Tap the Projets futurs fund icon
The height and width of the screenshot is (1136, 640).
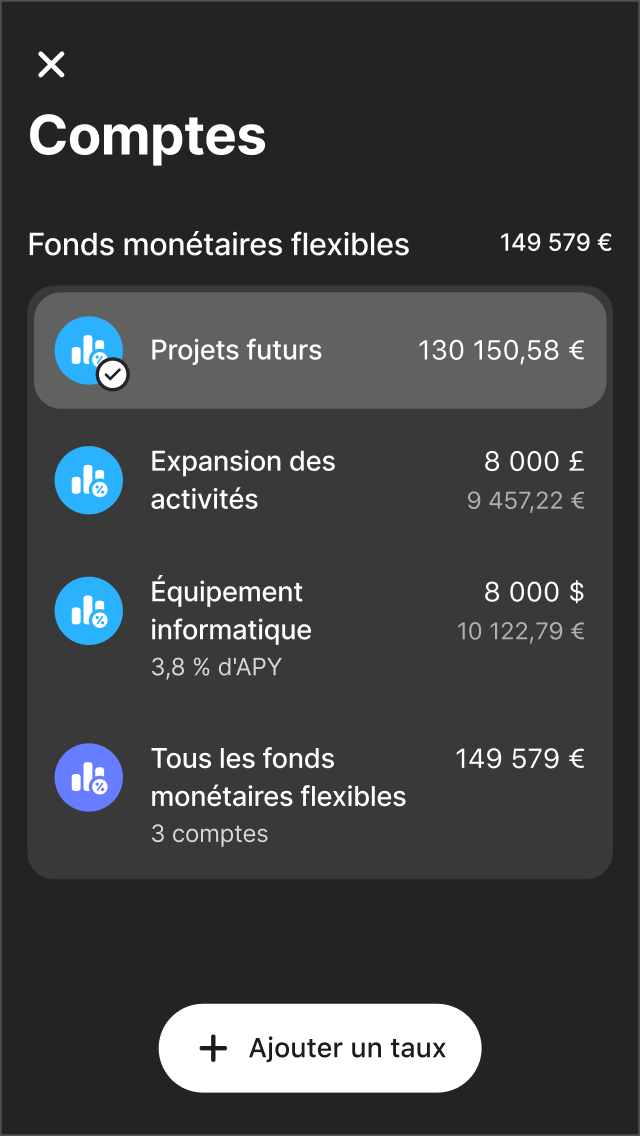88,350
